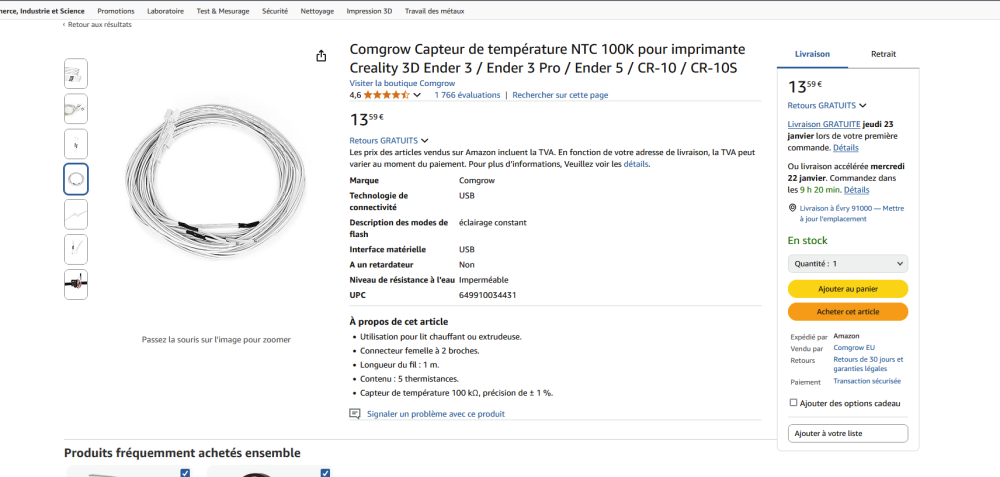Switch to the Retrait tab
This screenshot has width=1000, height=477.
883,54
